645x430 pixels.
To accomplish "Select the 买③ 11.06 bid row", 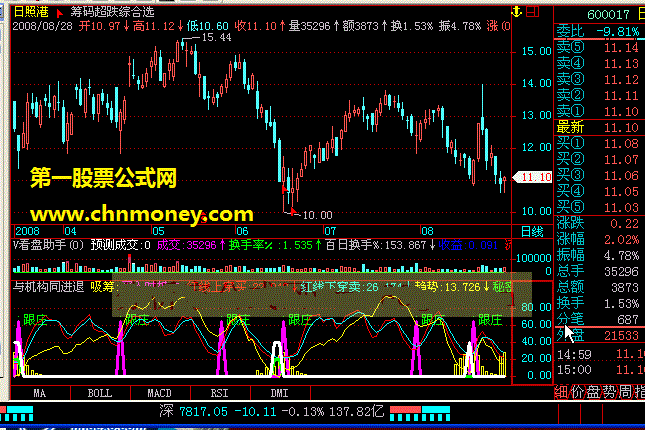I will tap(599, 175).
